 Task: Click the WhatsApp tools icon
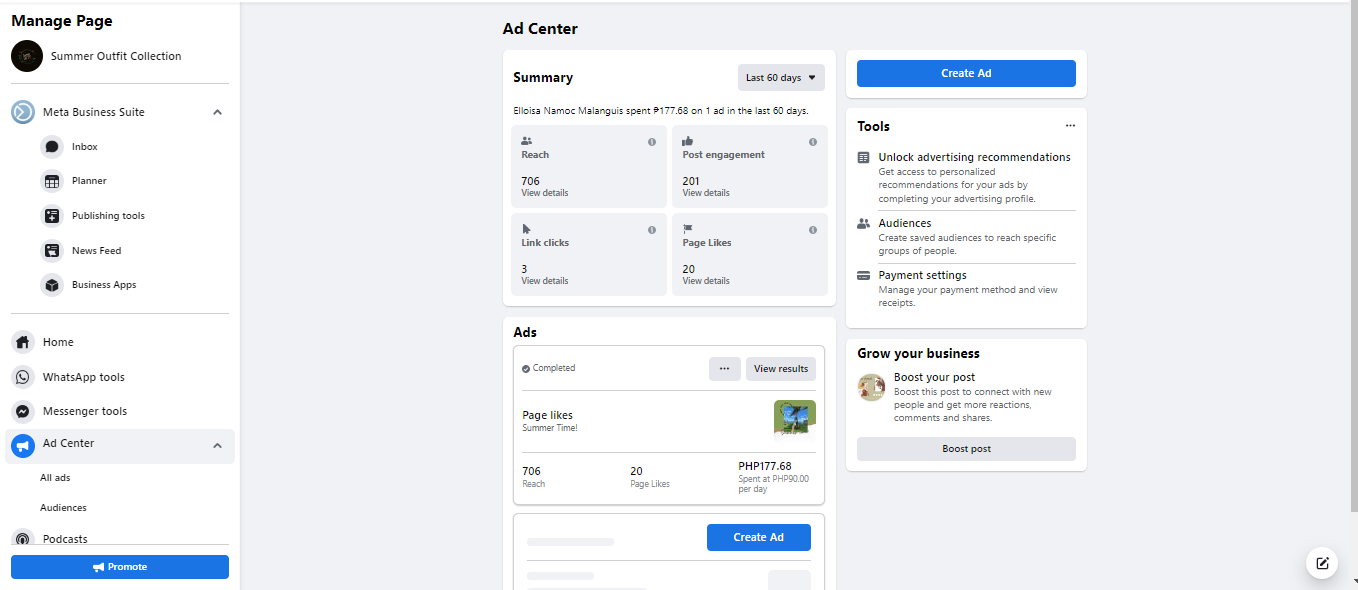(23, 377)
